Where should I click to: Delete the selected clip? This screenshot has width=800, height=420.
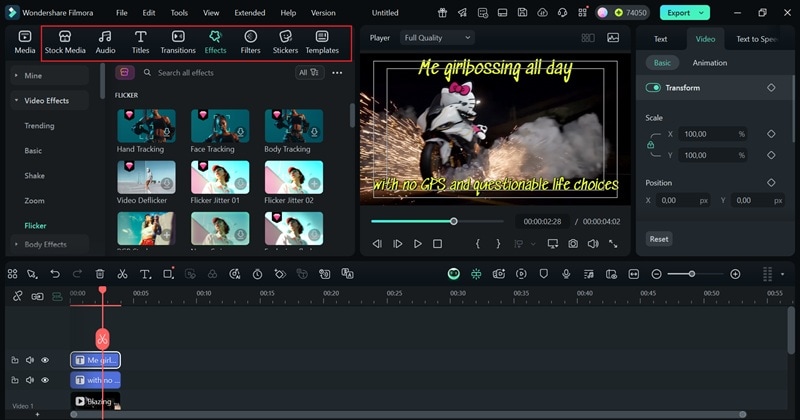click(x=100, y=274)
